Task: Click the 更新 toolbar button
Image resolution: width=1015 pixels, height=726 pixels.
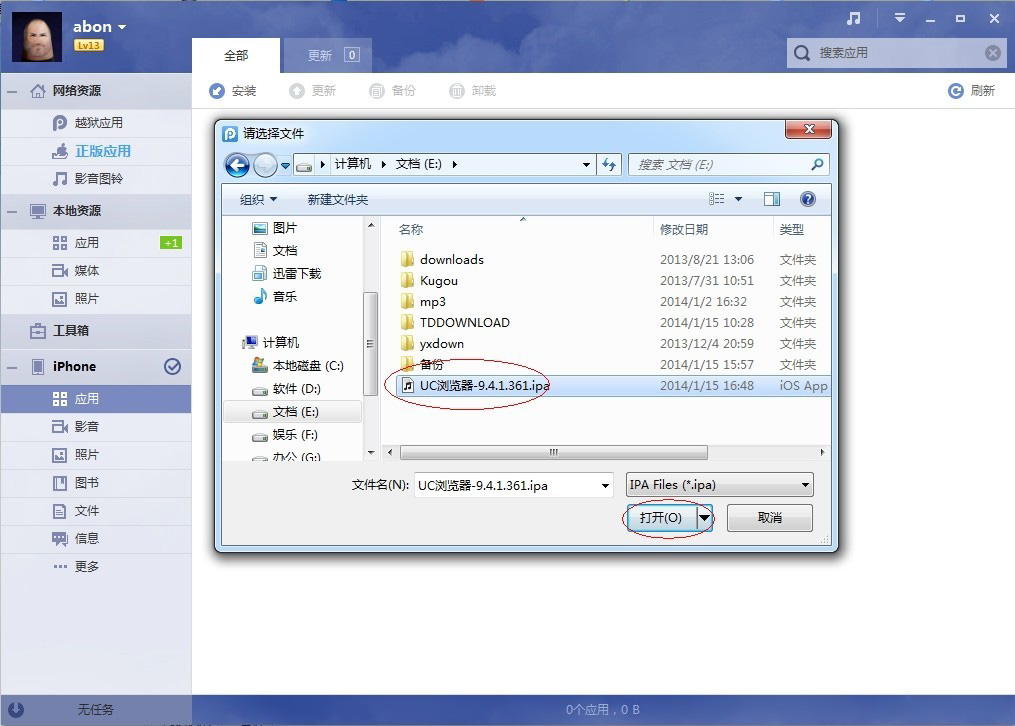Action: coord(313,91)
